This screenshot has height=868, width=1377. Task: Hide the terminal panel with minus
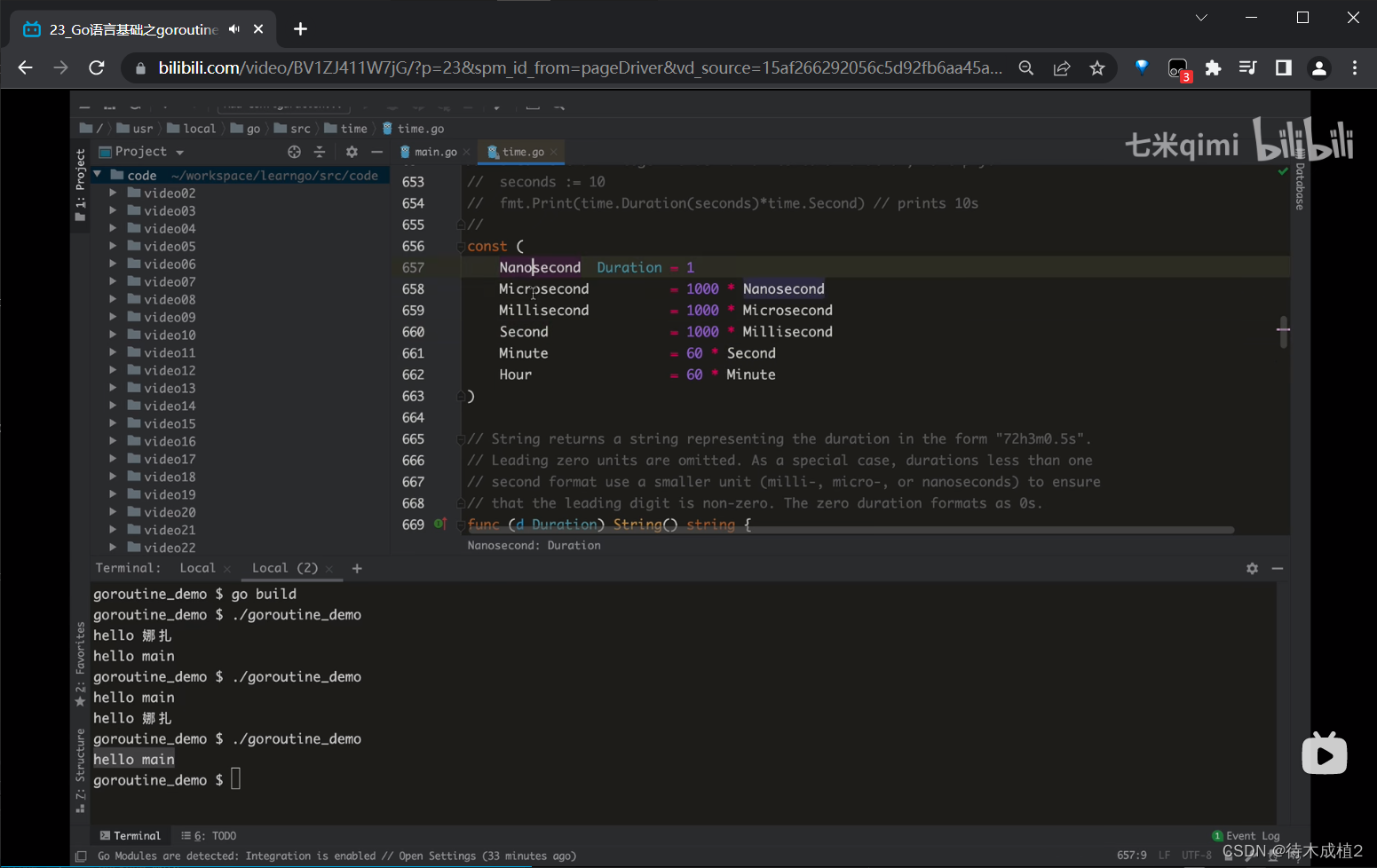coord(1278,568)
